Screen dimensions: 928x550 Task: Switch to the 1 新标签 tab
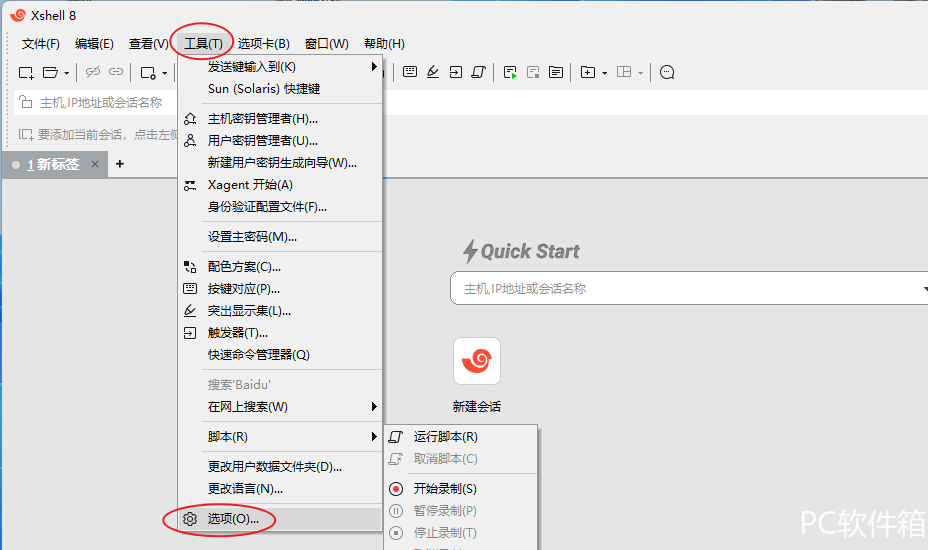click(53, 165)
